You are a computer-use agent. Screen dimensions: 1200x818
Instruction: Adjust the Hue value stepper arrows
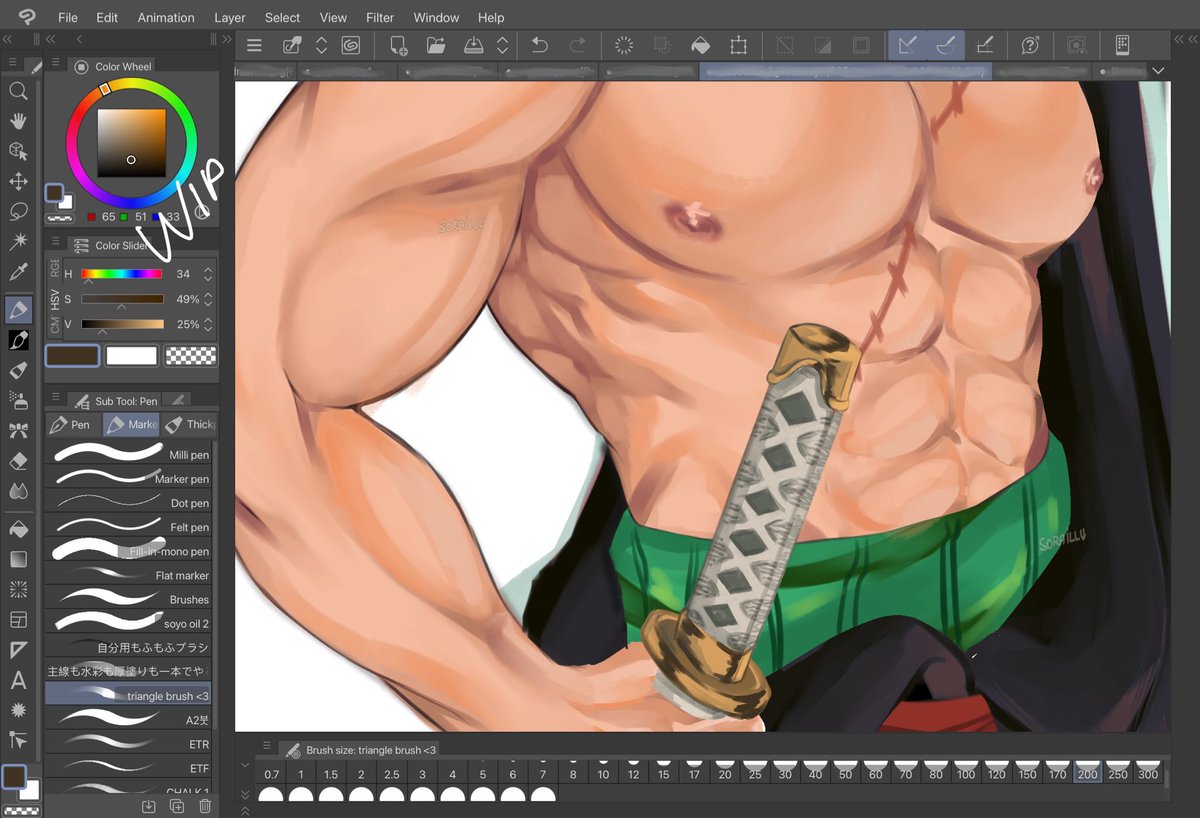(208, 274)
